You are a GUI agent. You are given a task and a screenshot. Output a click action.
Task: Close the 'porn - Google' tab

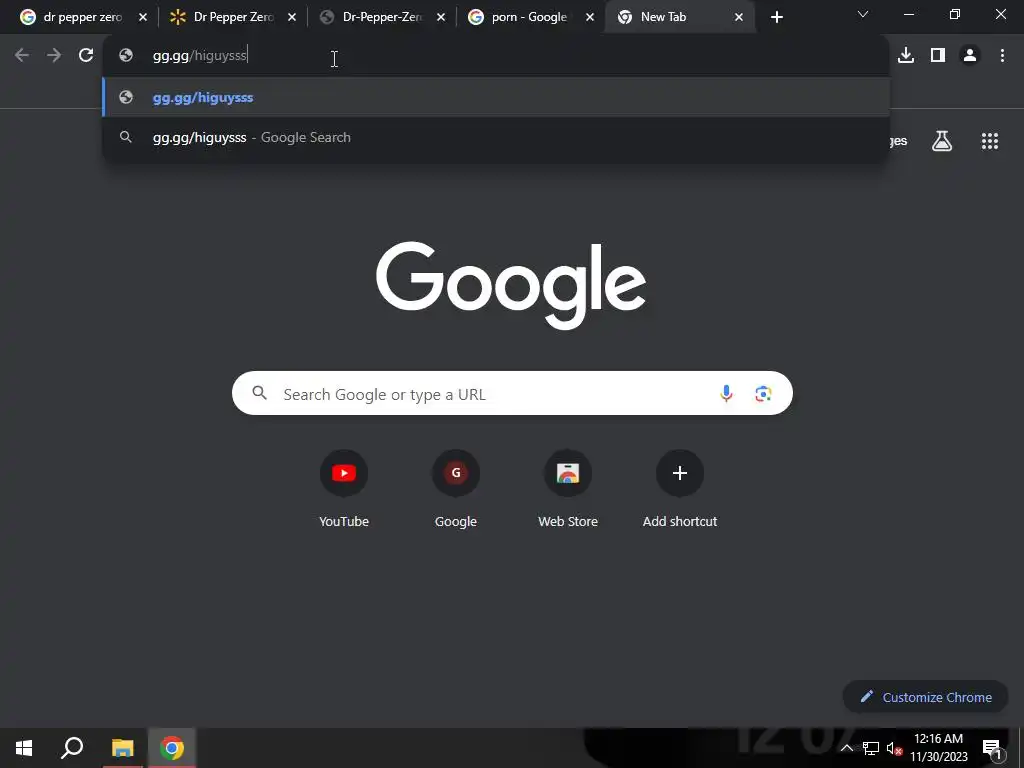point(590,18)
